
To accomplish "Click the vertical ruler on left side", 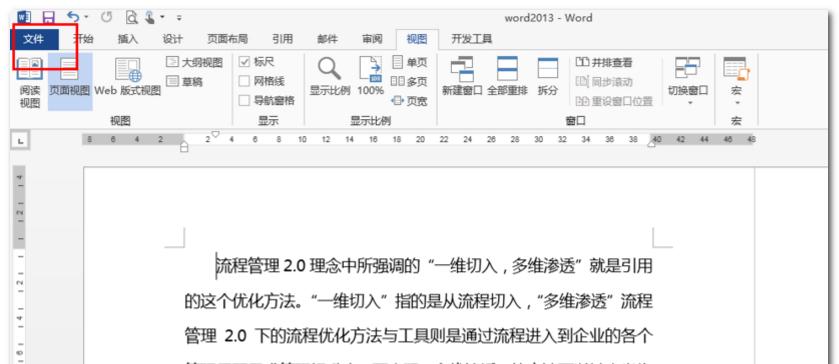I will [20, 265].
